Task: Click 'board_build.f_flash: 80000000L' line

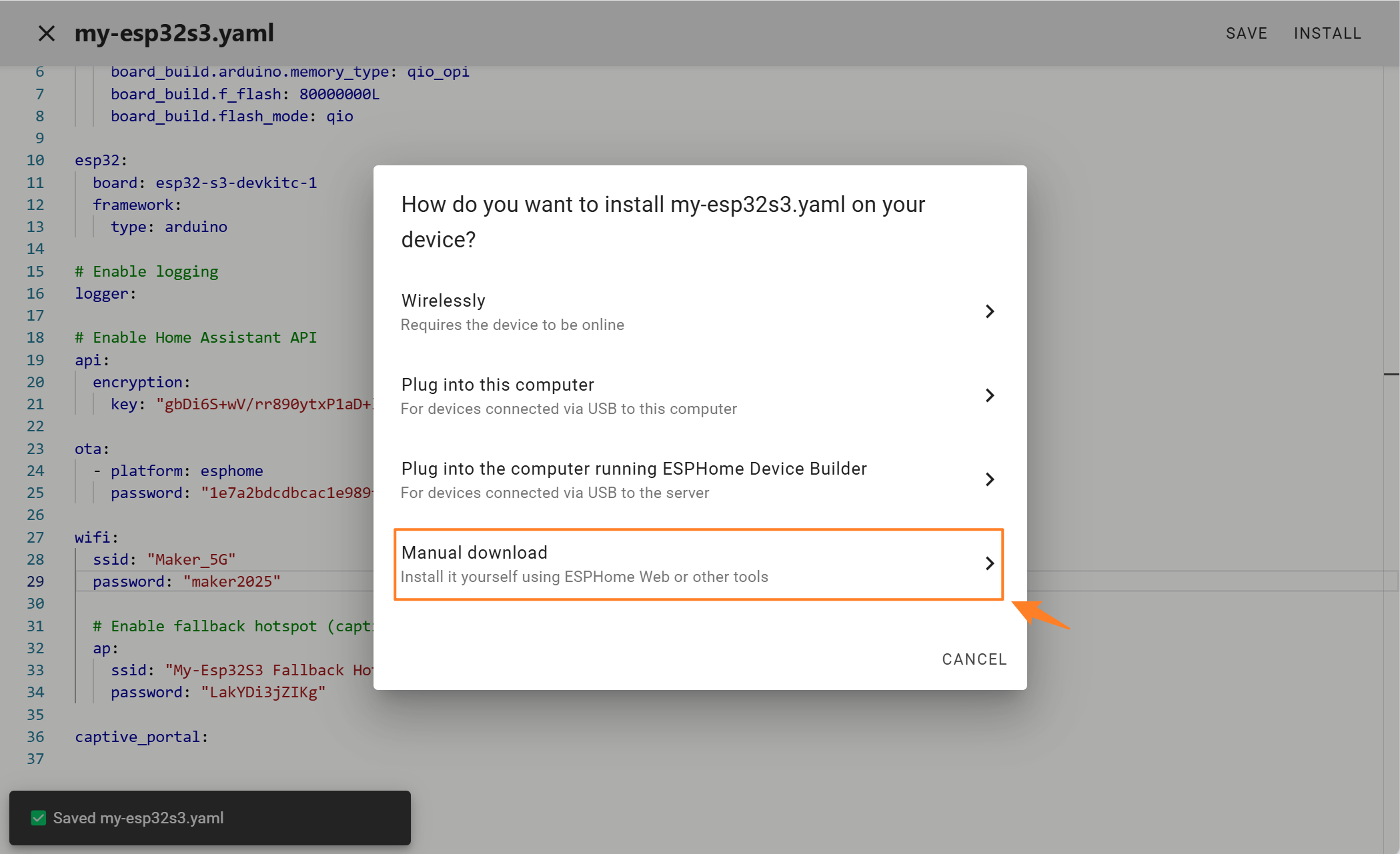Action: pyautogui.click(x=245, y=94)
